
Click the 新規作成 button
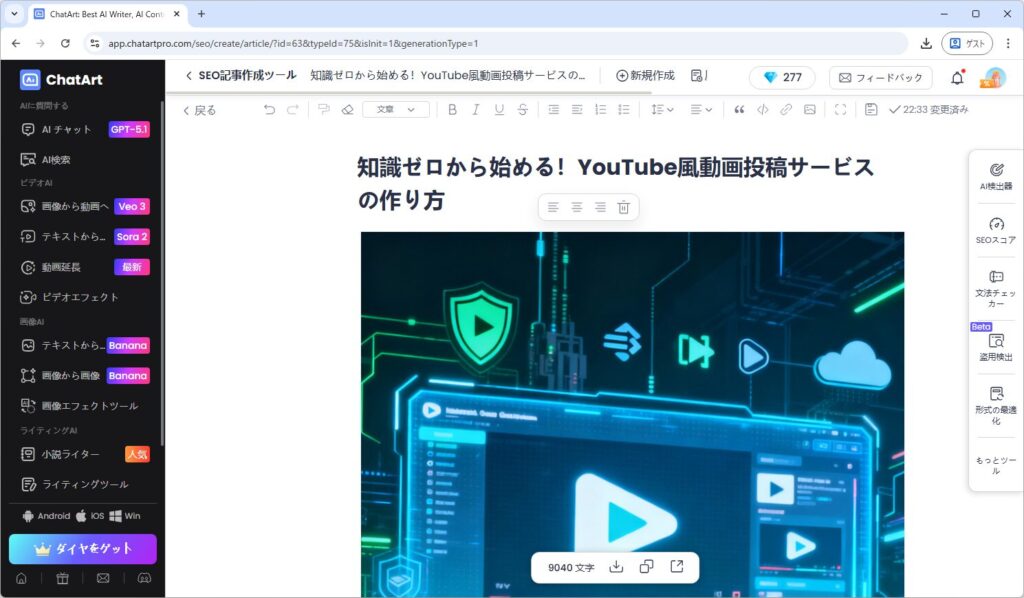645,76
